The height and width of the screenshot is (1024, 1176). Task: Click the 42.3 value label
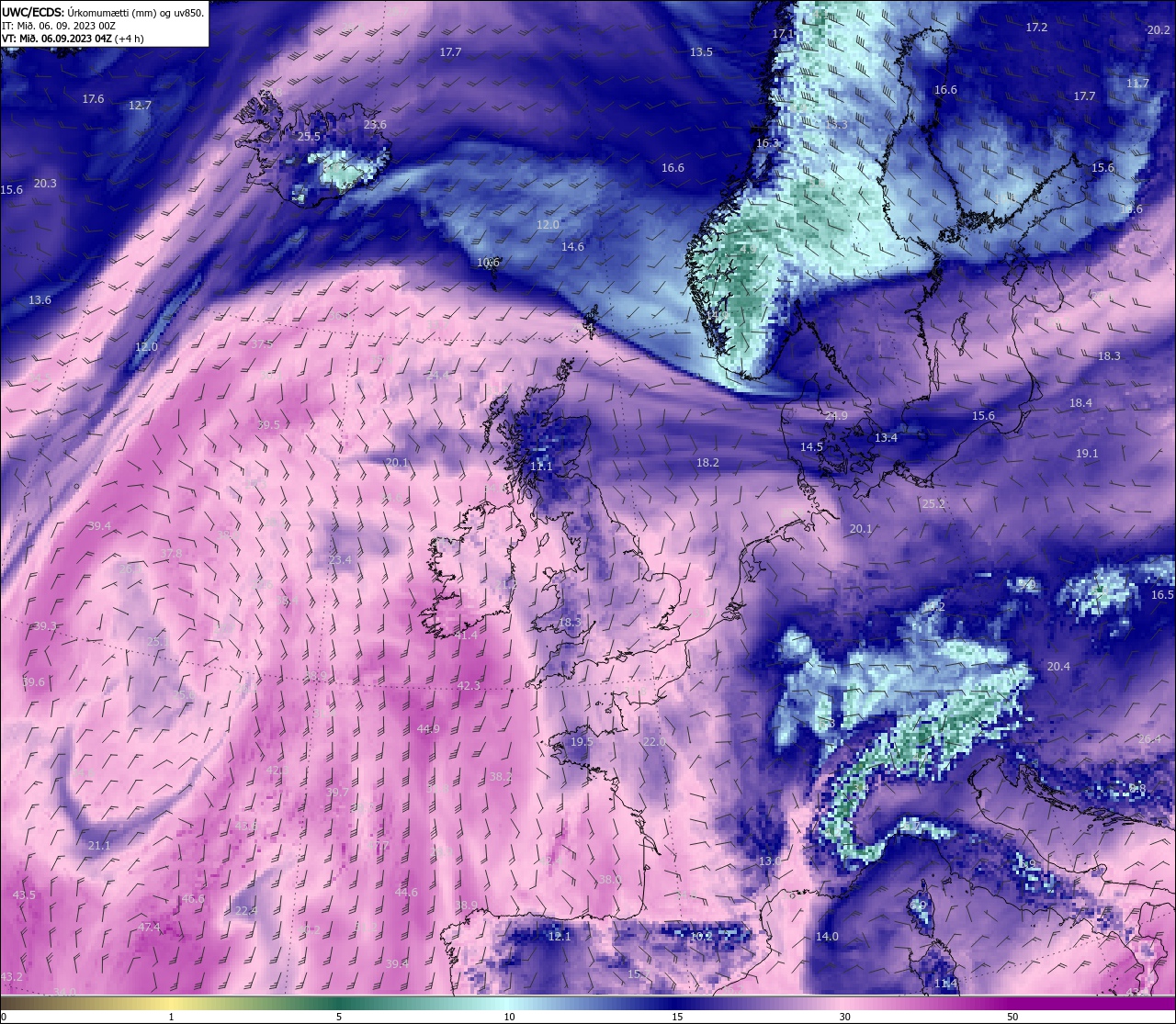pyautogui.click(x=469, y=686)
